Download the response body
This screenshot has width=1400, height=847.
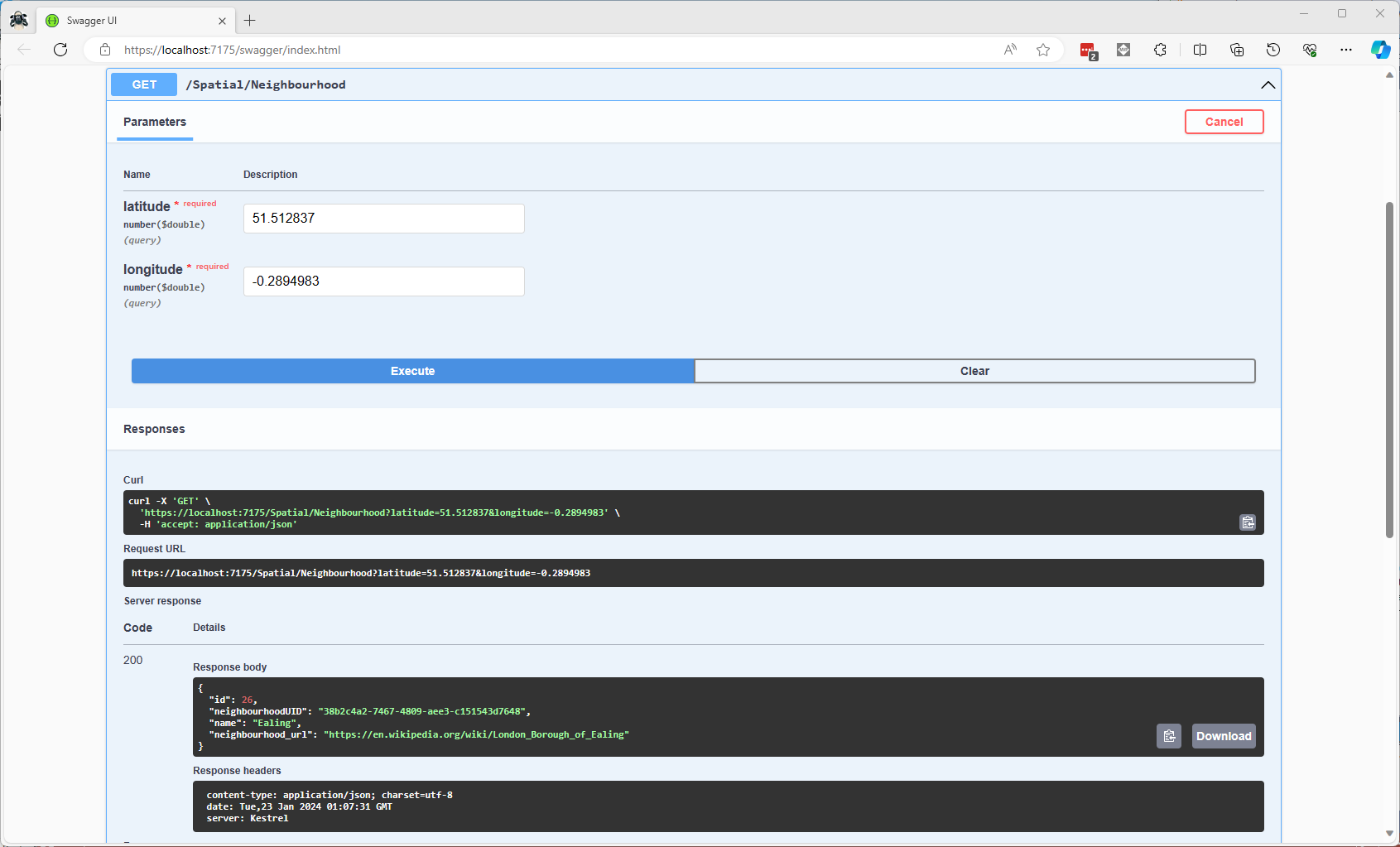(x=1223, y=736)
